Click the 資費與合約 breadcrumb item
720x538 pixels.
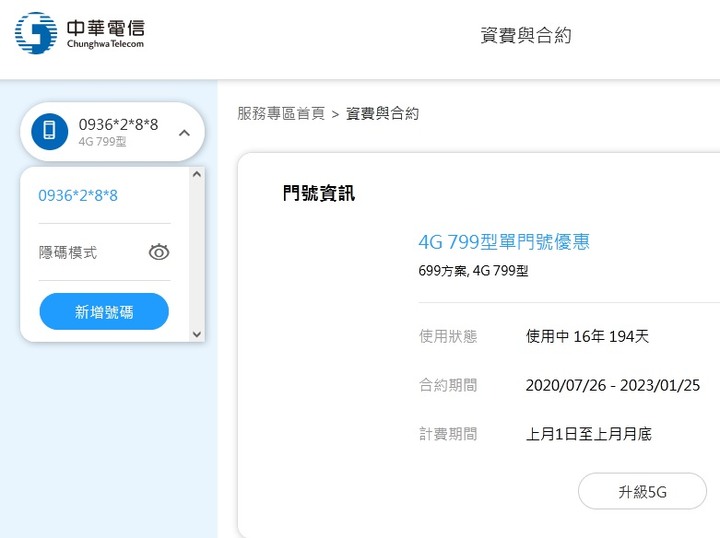click(382, 113)
